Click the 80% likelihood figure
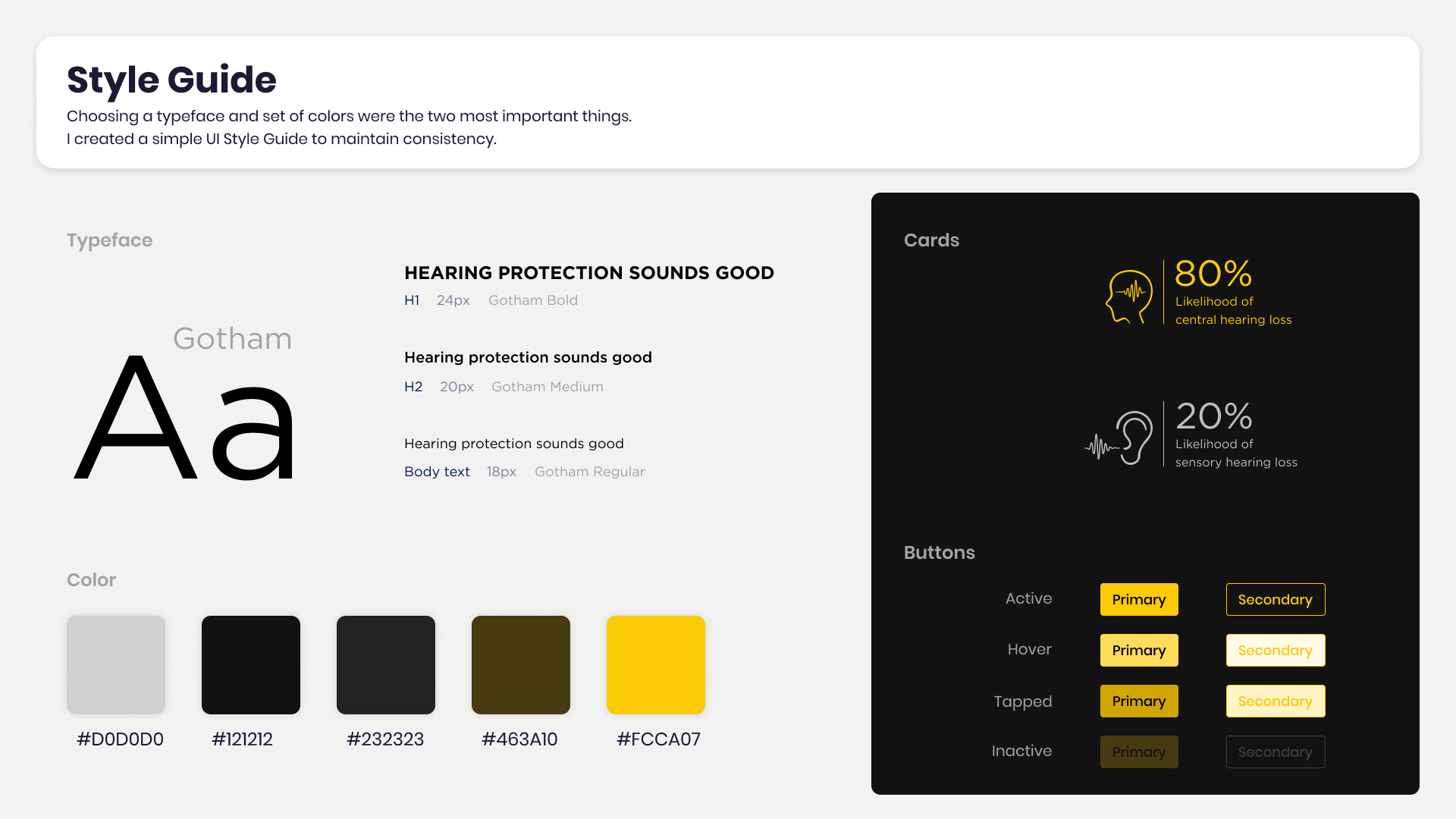The image size is (1456, 819). point(1213,274)
